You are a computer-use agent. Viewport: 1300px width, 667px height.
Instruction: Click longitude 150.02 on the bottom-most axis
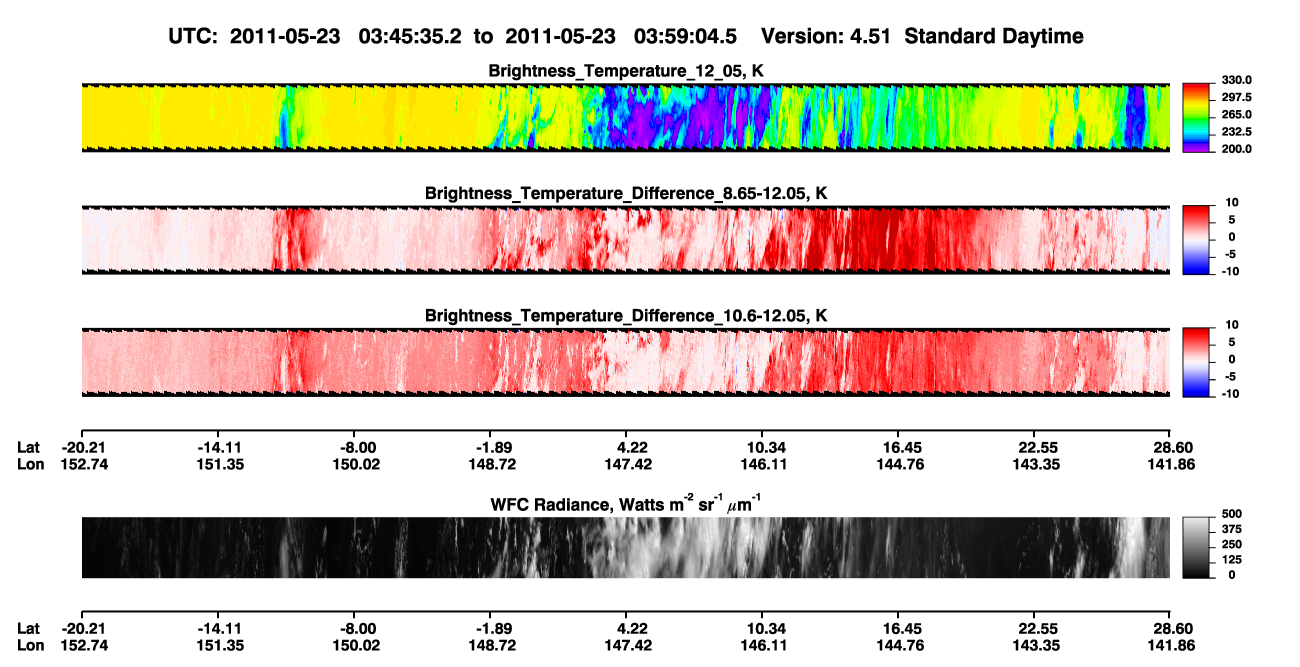[x=357, y=645]
